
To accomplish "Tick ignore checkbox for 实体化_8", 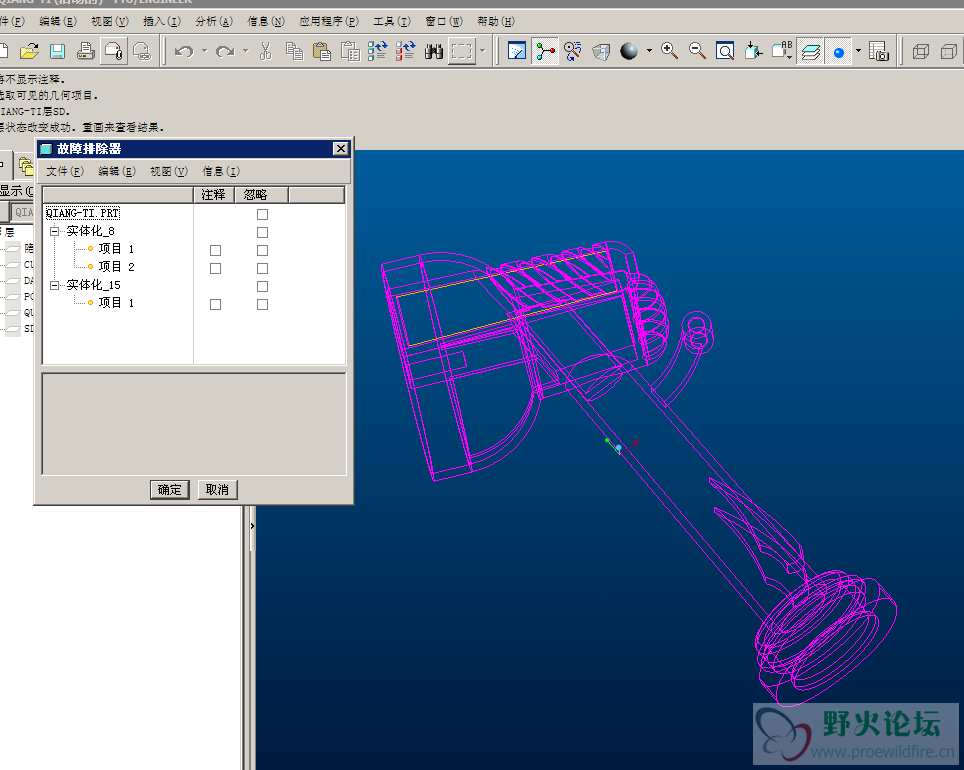I will (x=263, y=232).
